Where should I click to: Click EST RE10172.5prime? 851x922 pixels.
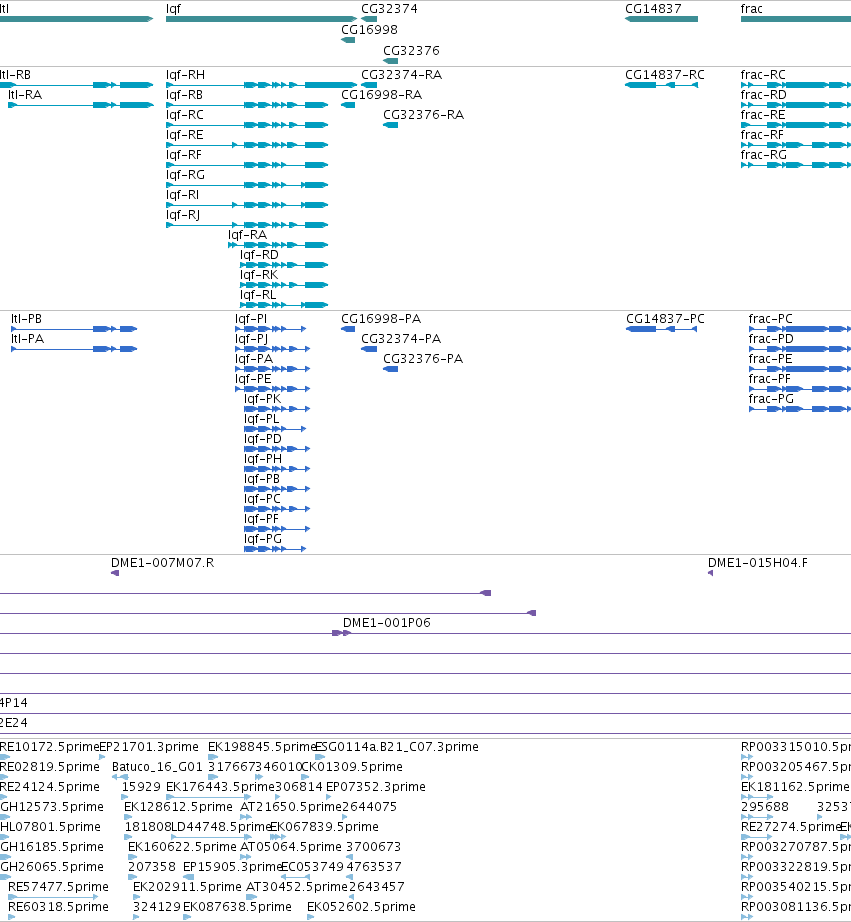[49, 747]
